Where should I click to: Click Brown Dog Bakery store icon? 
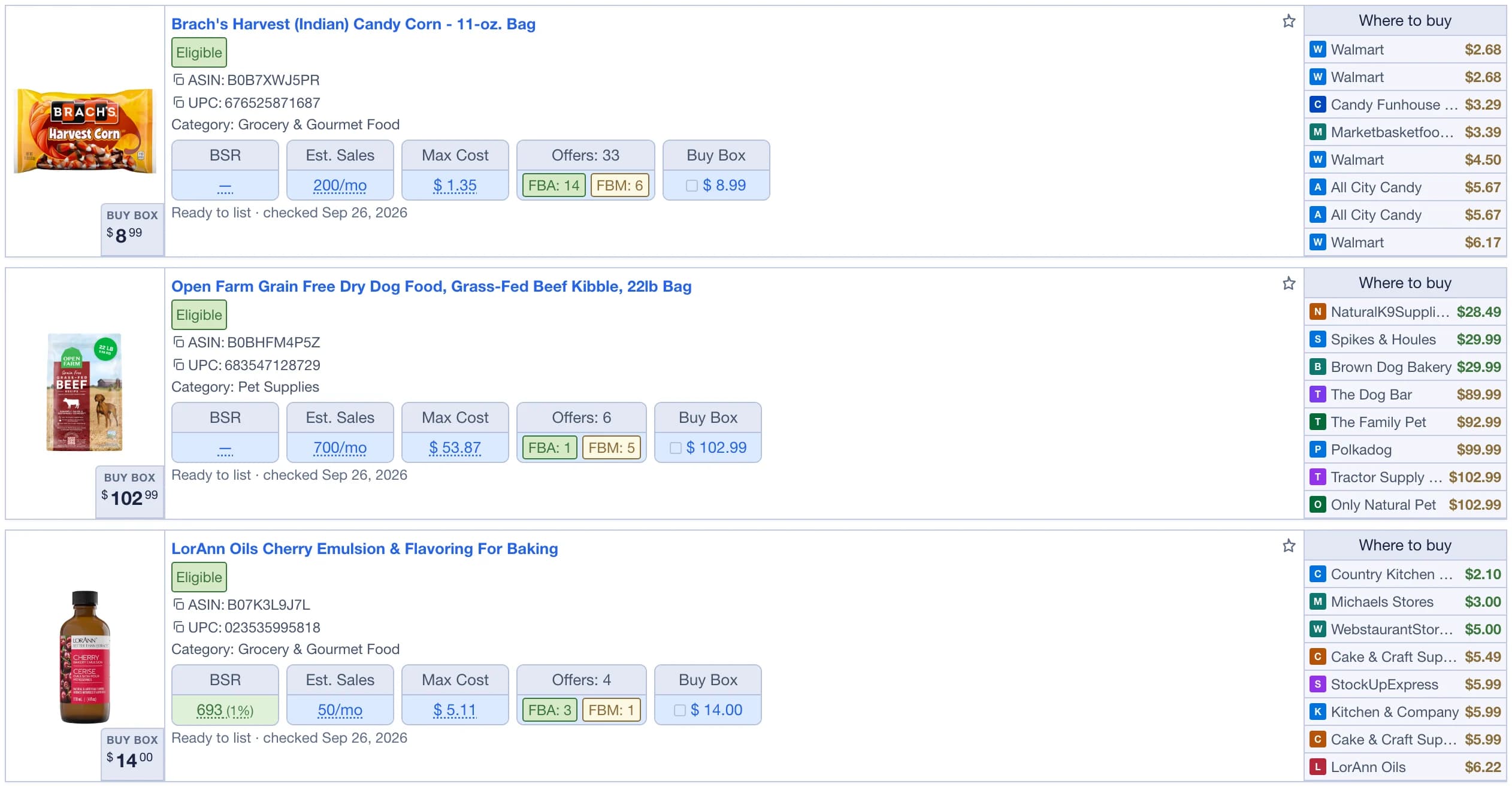[x=1317, y=367]
